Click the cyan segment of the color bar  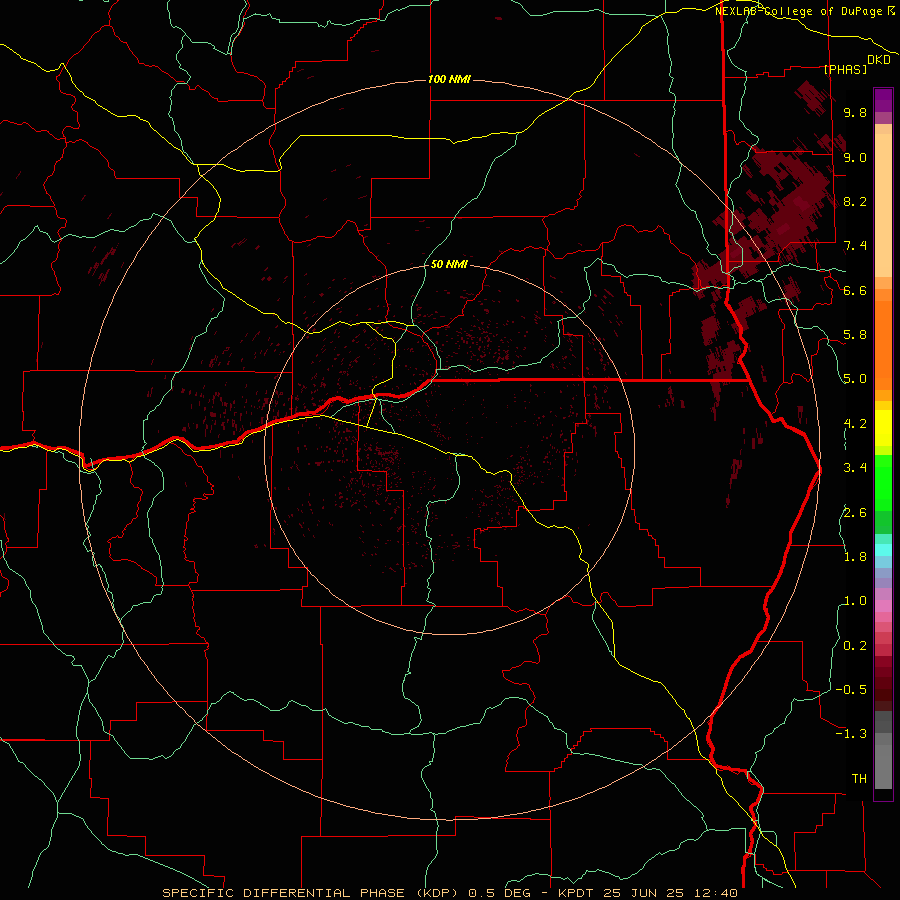click(x=883, y=550)
